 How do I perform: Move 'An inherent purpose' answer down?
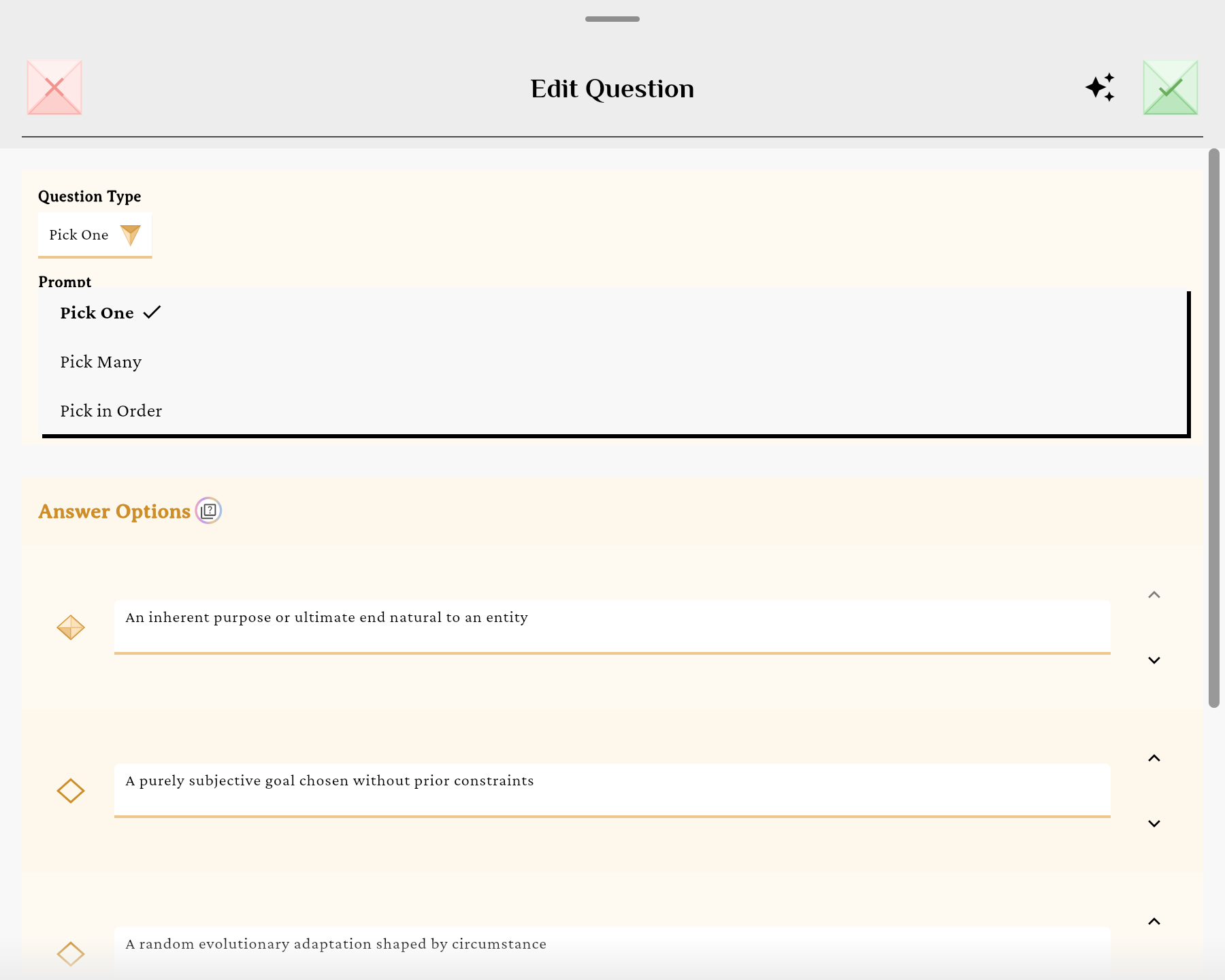[1154, 660]
